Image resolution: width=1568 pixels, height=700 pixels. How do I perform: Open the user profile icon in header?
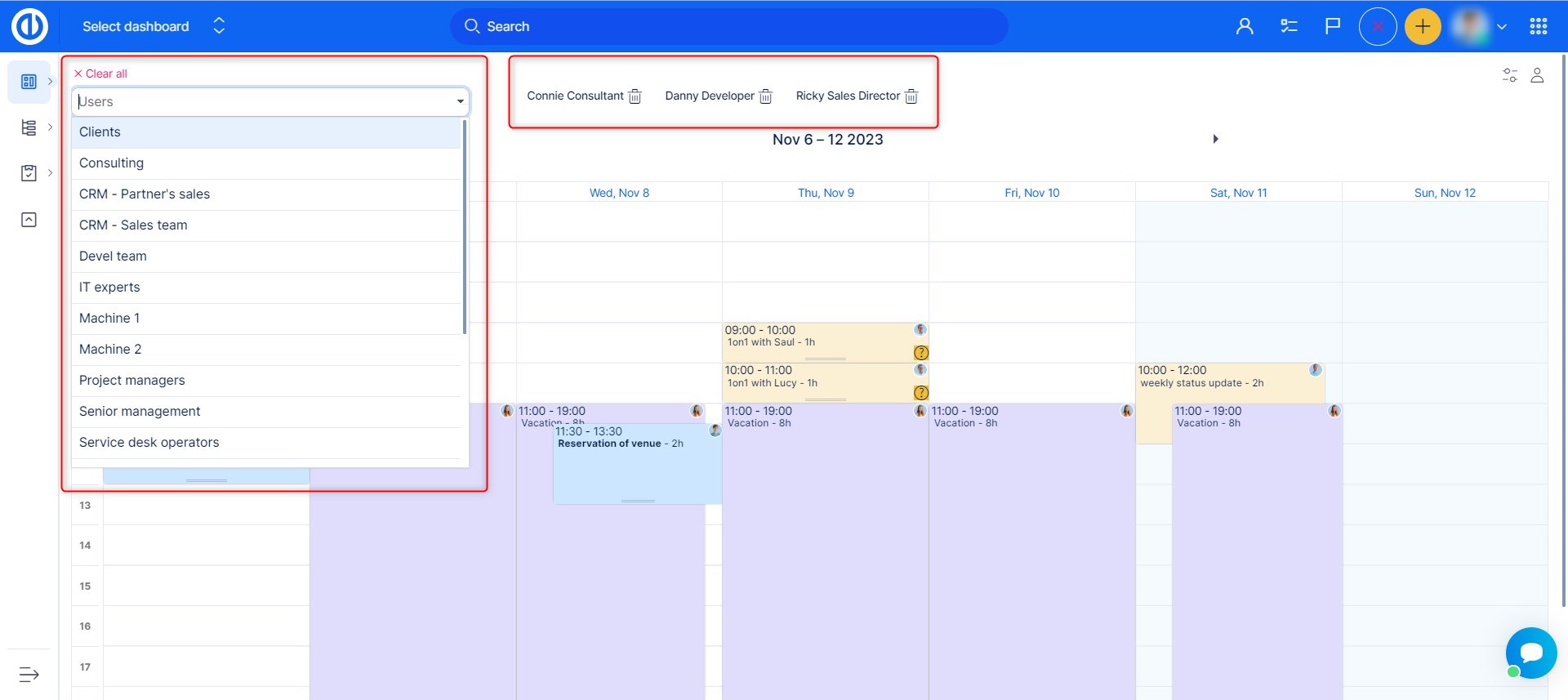point(1245,26)
